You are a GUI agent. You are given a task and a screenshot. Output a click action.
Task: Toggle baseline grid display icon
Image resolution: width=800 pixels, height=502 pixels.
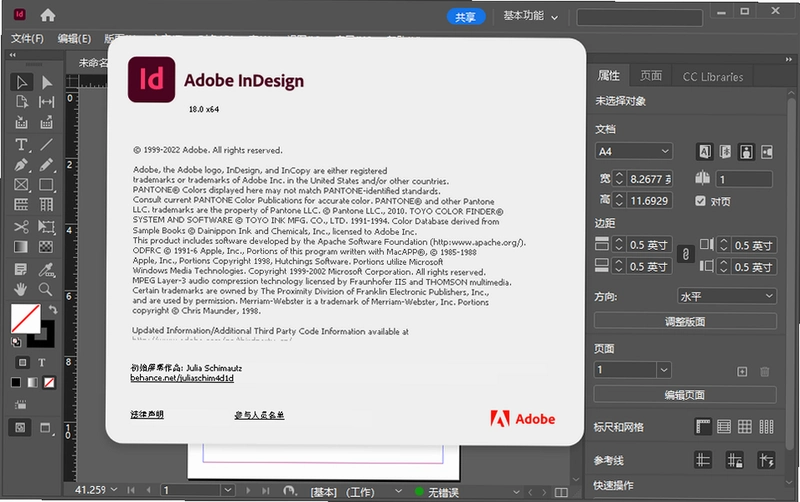[x=724, y=426]
